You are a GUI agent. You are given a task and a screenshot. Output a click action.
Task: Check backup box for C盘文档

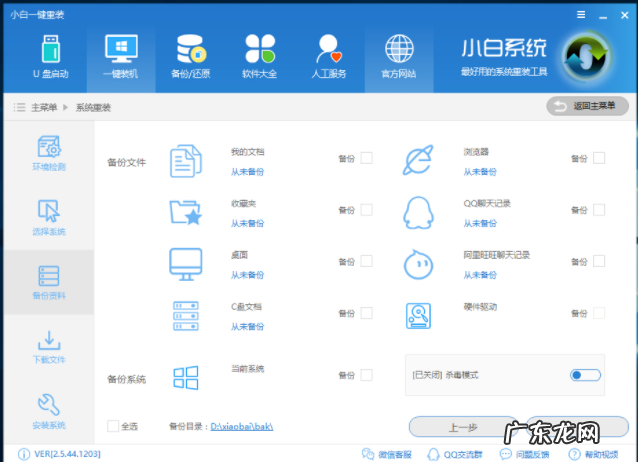coord(367,313)
